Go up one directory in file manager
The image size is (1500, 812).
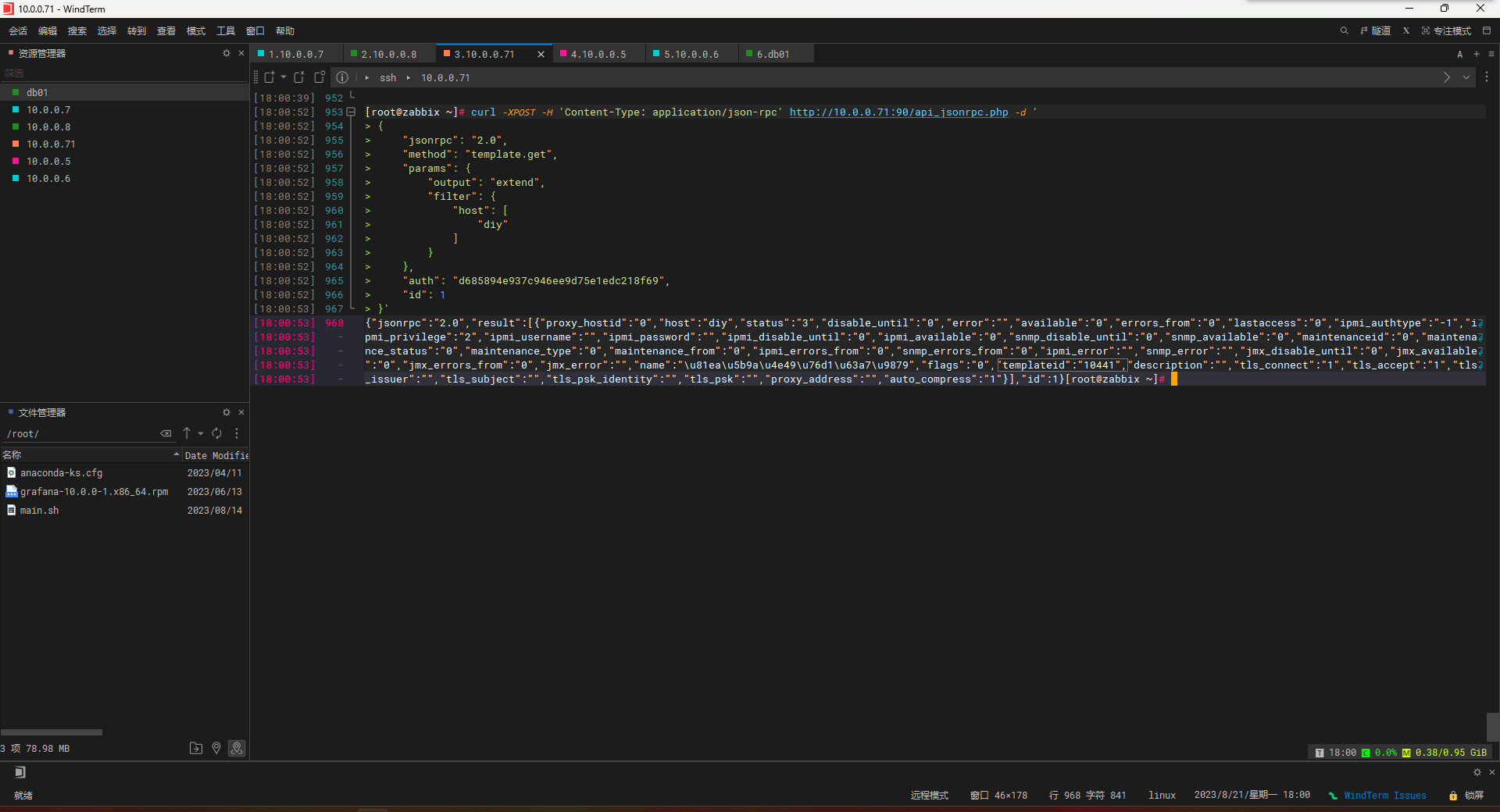coord(187,433)
